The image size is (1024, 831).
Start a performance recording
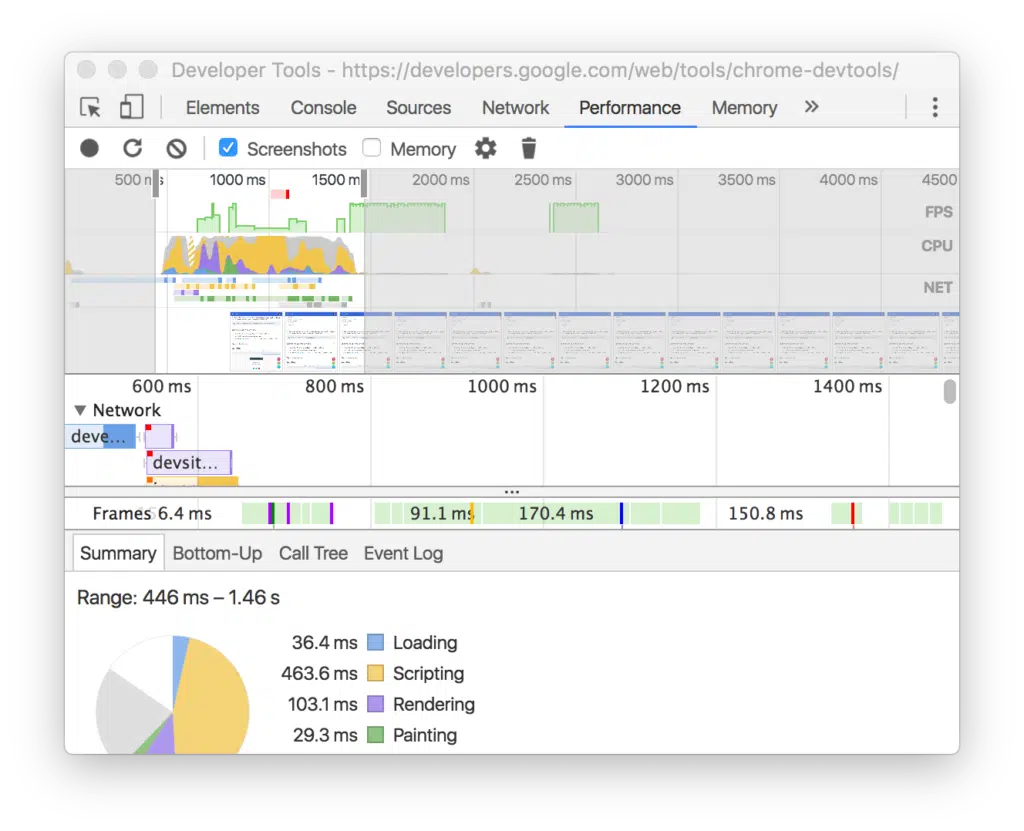(x=89, y=147)
